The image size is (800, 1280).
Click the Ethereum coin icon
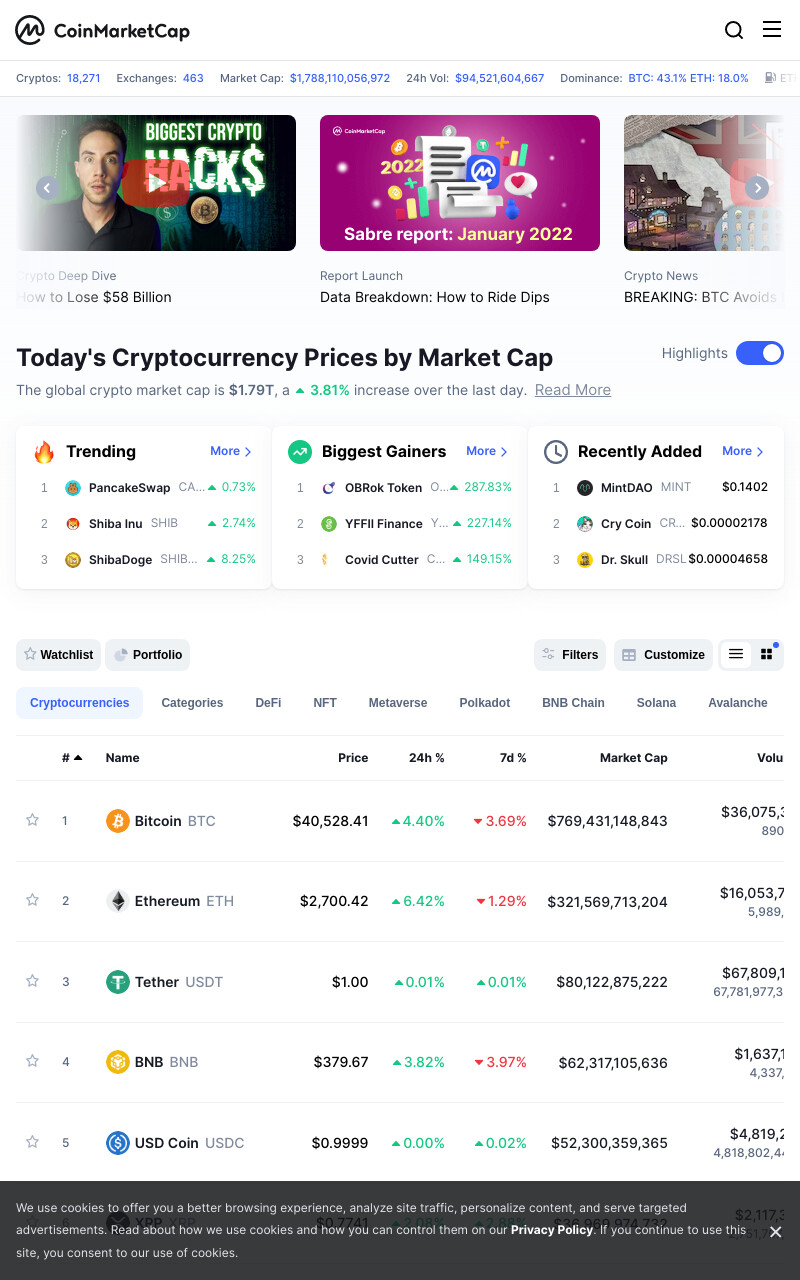pyautogui.click(x=118, y=901)
